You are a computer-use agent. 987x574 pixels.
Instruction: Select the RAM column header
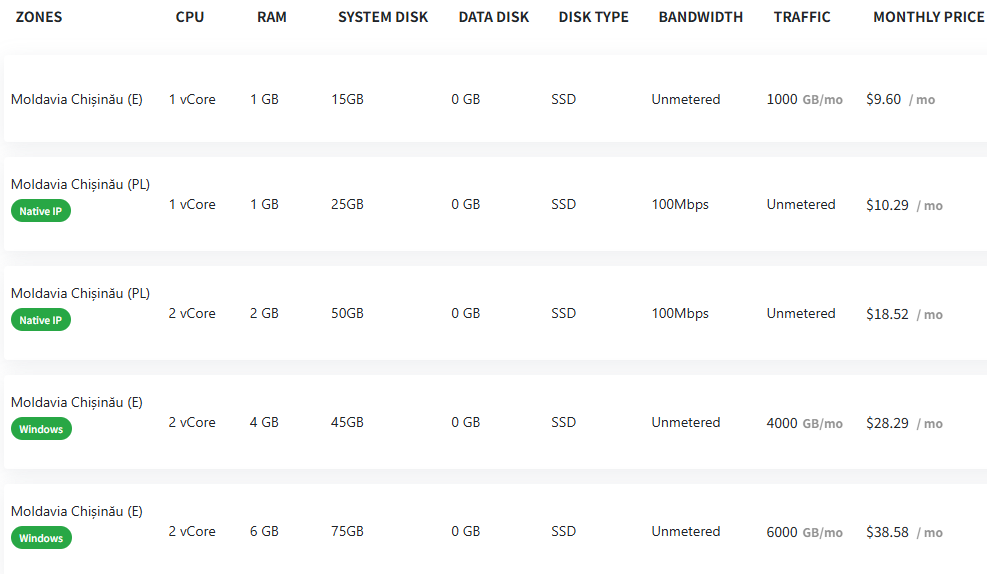click(x=271, y=17)
